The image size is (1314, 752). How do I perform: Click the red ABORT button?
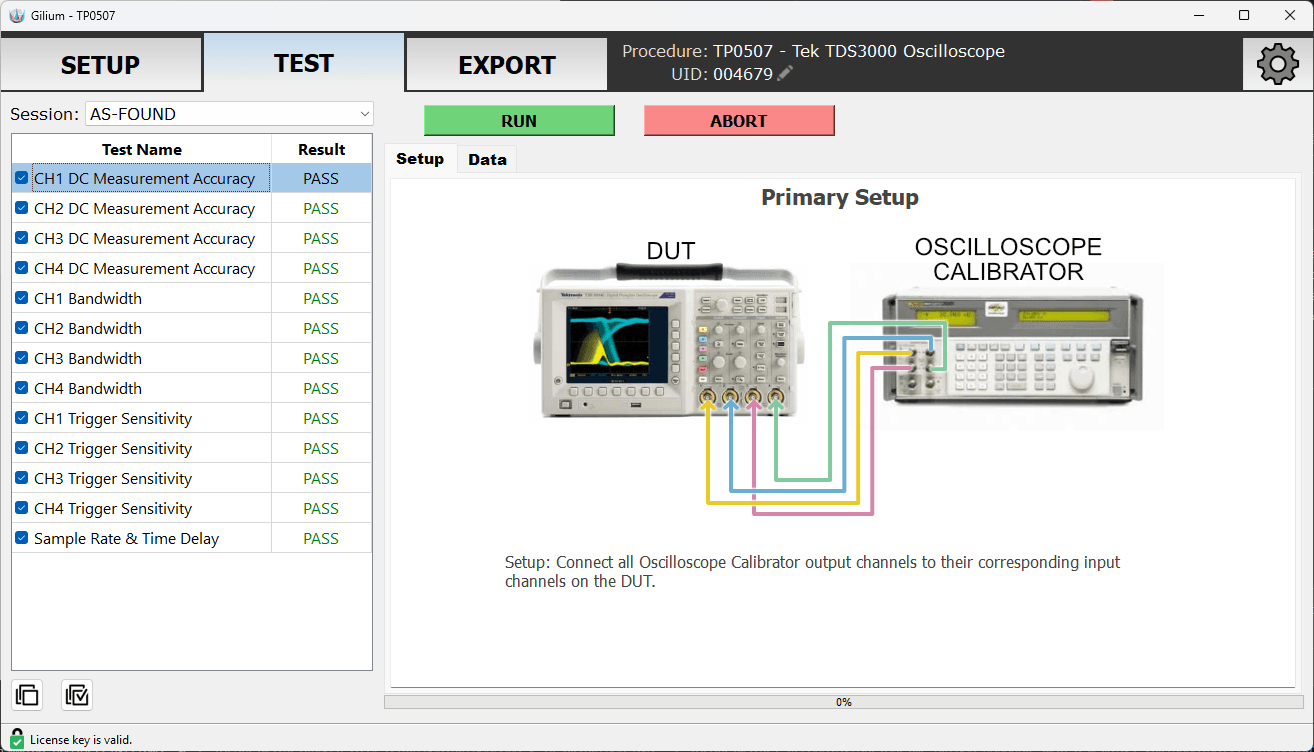(x=739, y=121)
